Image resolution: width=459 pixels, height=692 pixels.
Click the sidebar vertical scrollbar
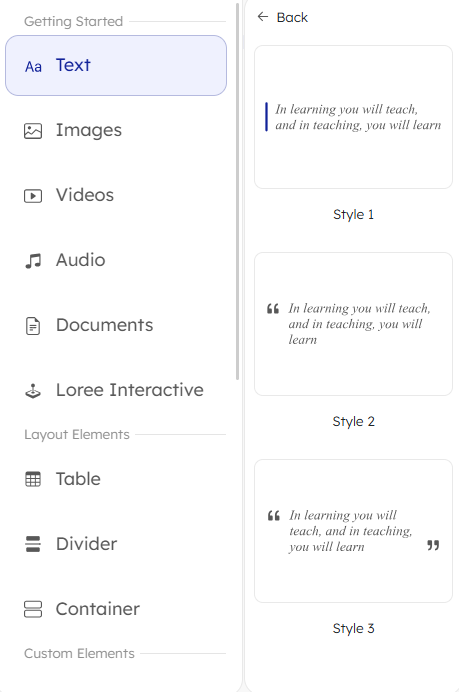(237, 192)
